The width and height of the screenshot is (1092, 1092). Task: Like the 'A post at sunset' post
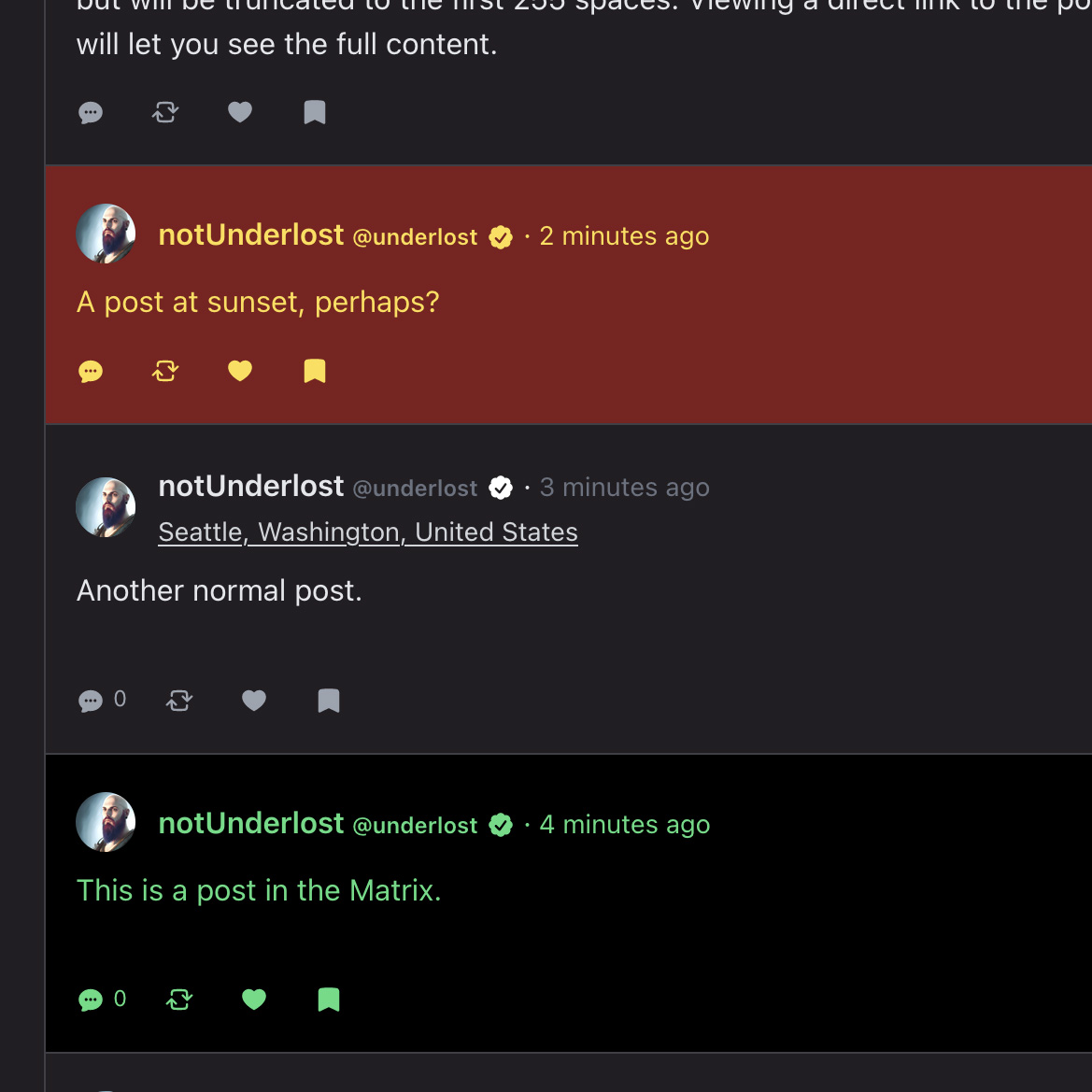240,372
